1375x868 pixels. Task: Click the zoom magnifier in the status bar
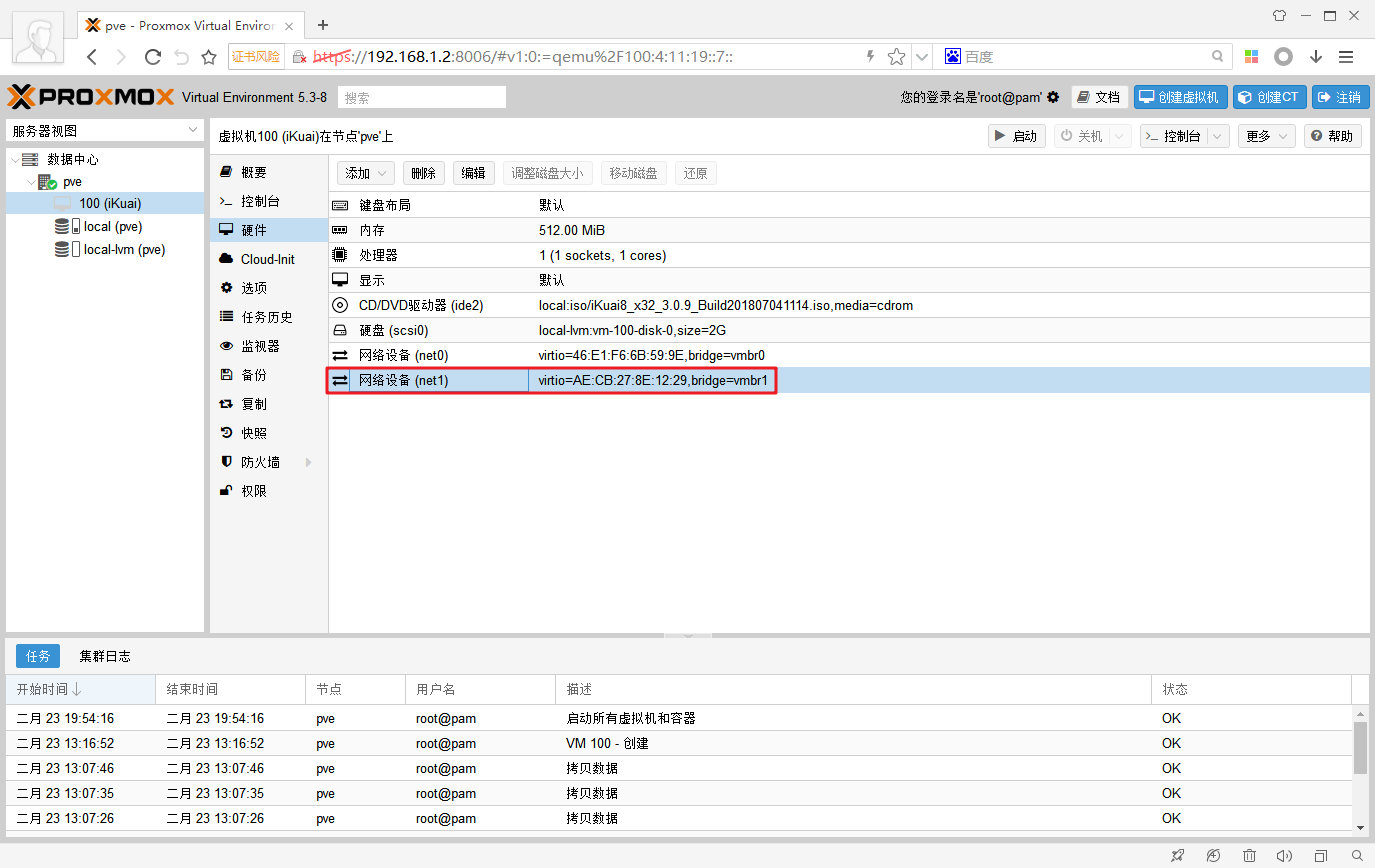click(x=1356, y=856)
